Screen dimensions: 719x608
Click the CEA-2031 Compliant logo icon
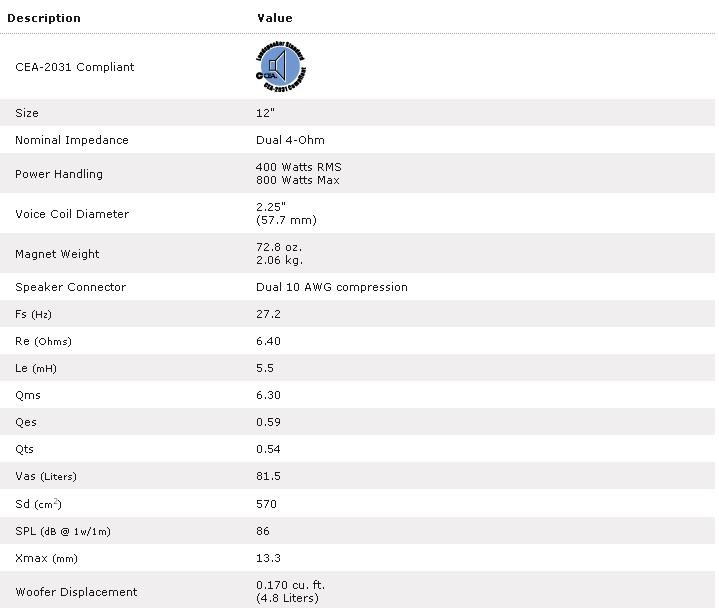[281, 67]
